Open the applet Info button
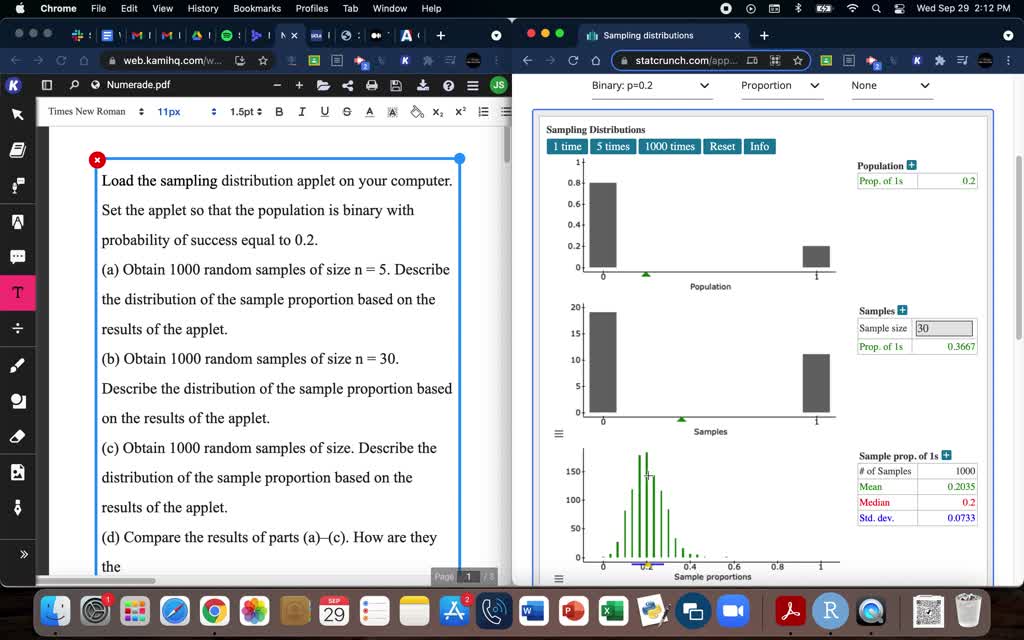The image size is (1024, 640). tap(760, 146)
